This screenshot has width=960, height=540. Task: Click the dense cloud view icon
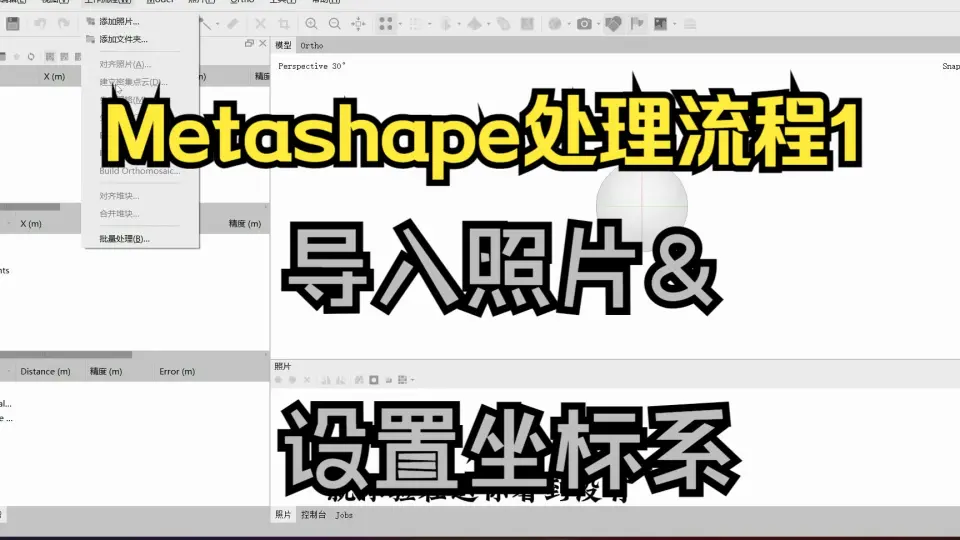click(x=416, y=24)
